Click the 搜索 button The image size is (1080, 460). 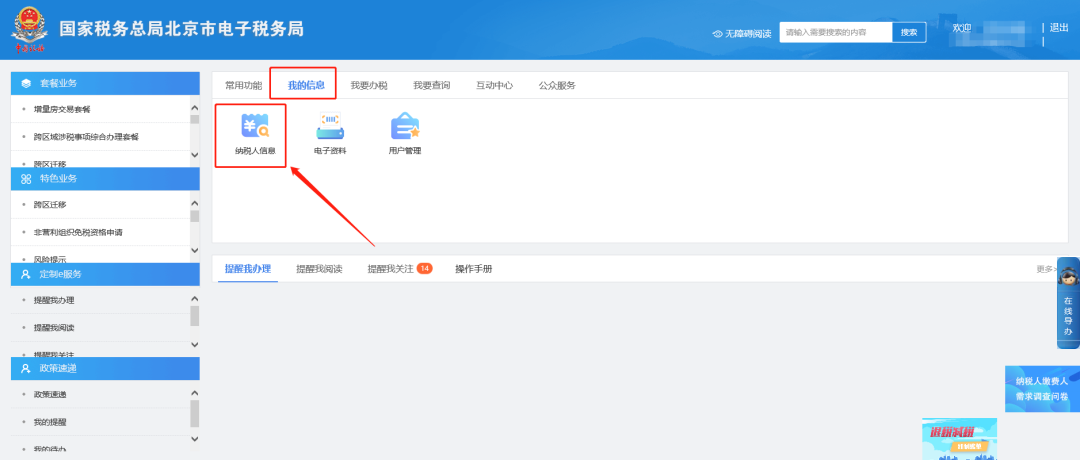tap(909, 32)
